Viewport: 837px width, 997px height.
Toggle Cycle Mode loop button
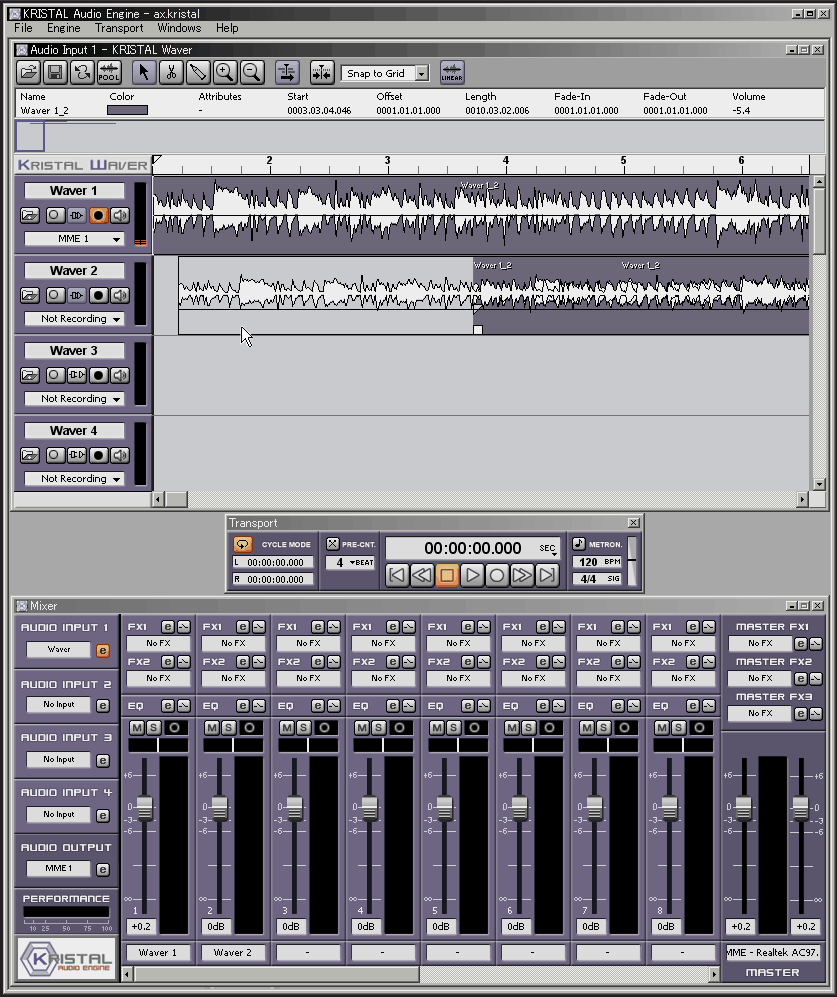pyautogui.click(x=242, y=545)
